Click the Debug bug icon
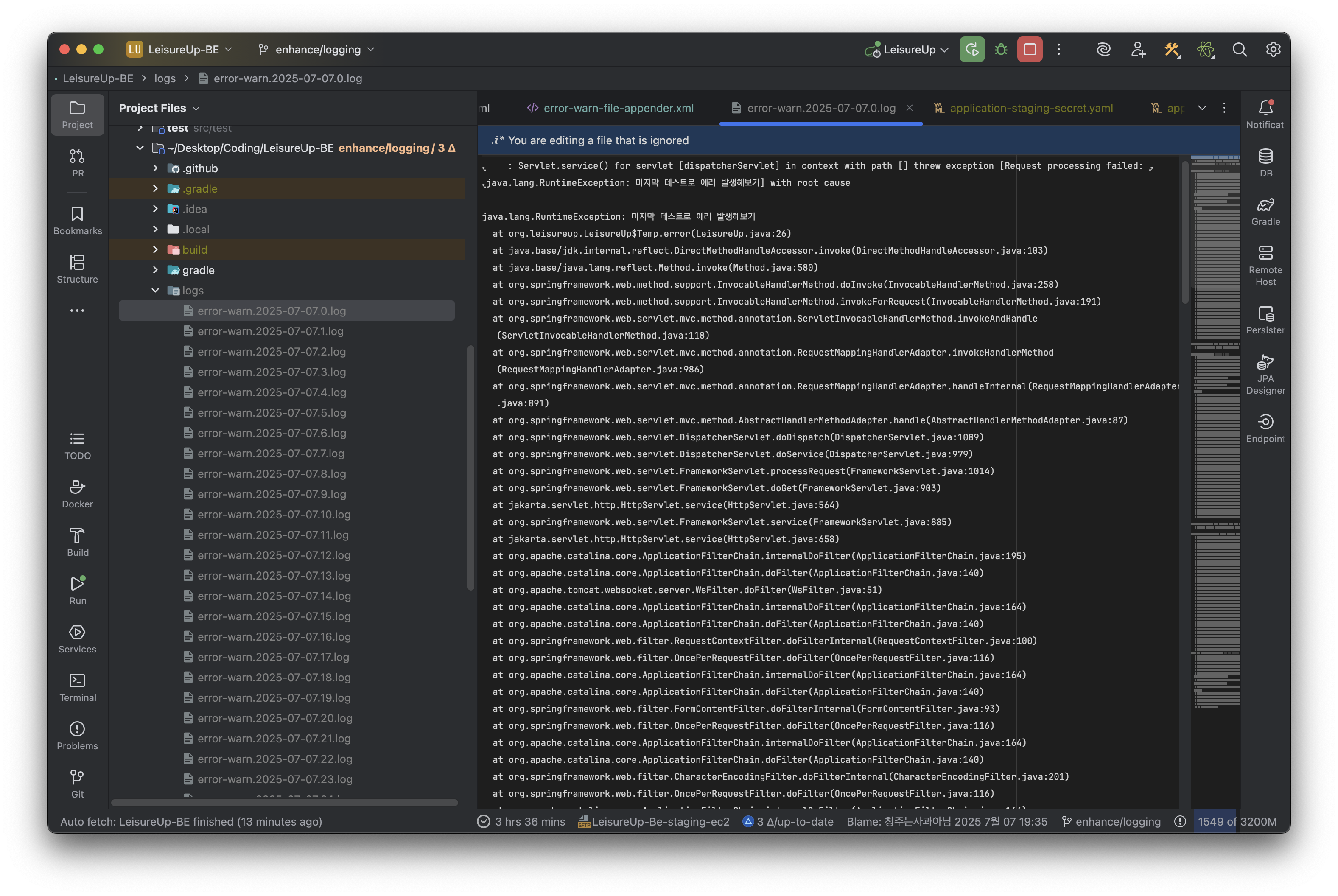This screenshot has height=896, width=1338. (x=1001, y=50)
